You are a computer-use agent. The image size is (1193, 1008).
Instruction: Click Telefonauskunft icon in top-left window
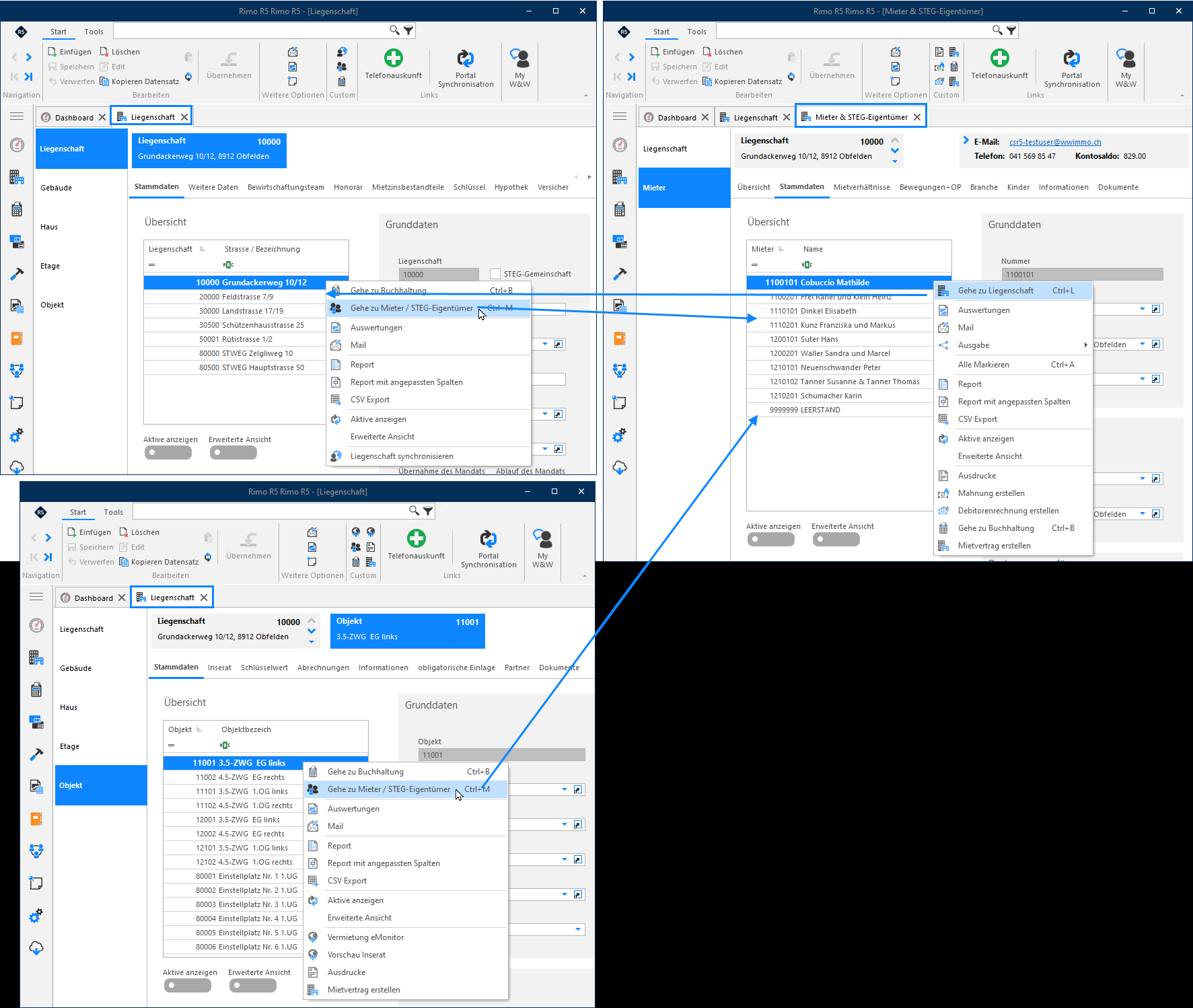pyautogui.click(x=393, y=59)
